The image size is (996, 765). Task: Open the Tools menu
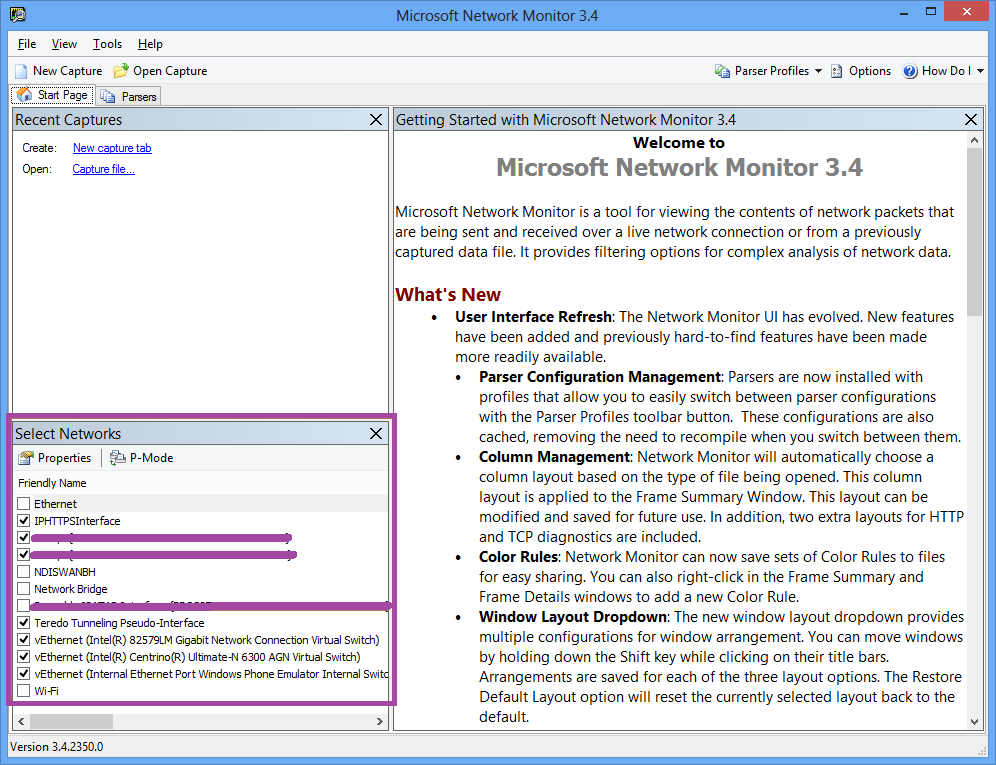tap(107, 44)
